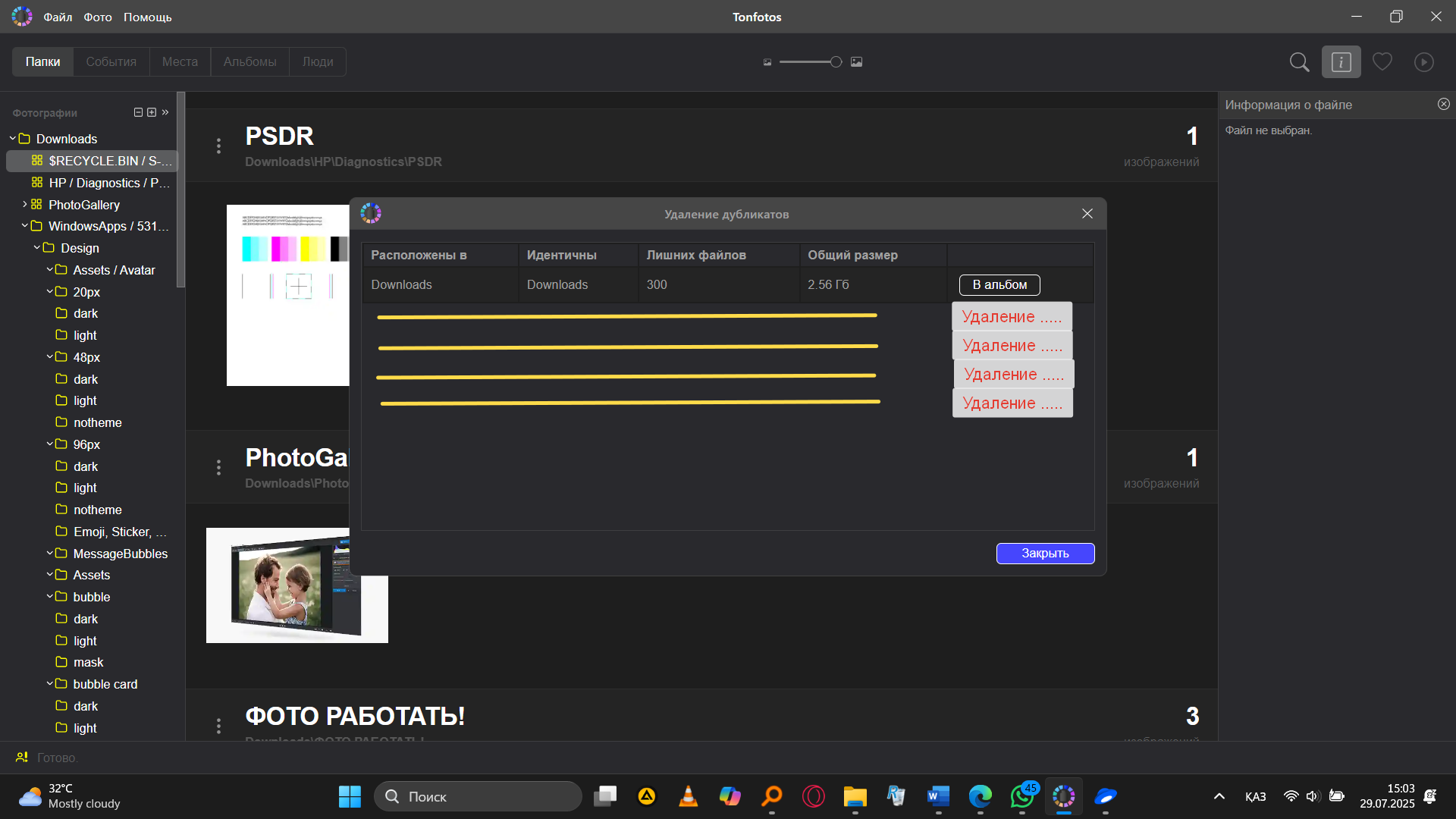Open the Windows Start menu
This screenshot has width=1456, height=819.
pyautogui.click(x=350, y=796)
